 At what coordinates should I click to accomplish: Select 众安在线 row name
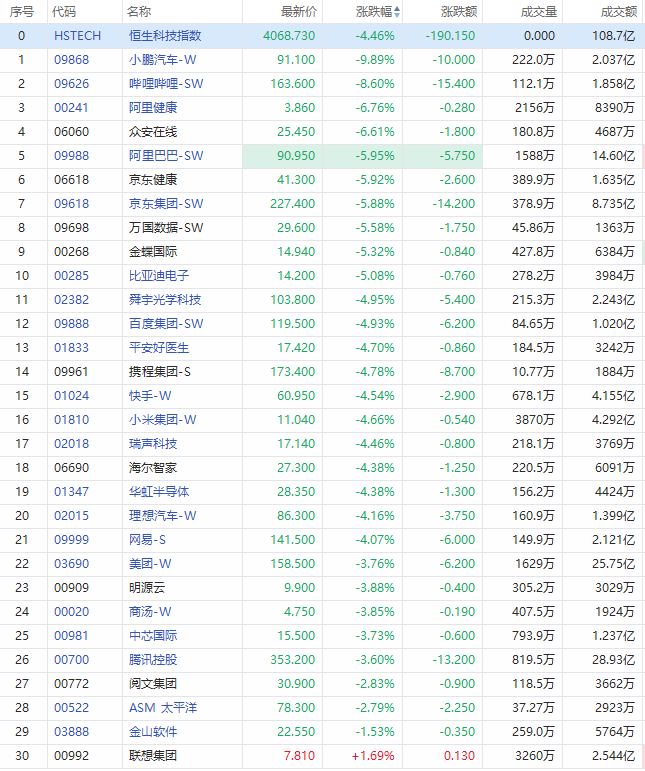click(x=153, y=132)
